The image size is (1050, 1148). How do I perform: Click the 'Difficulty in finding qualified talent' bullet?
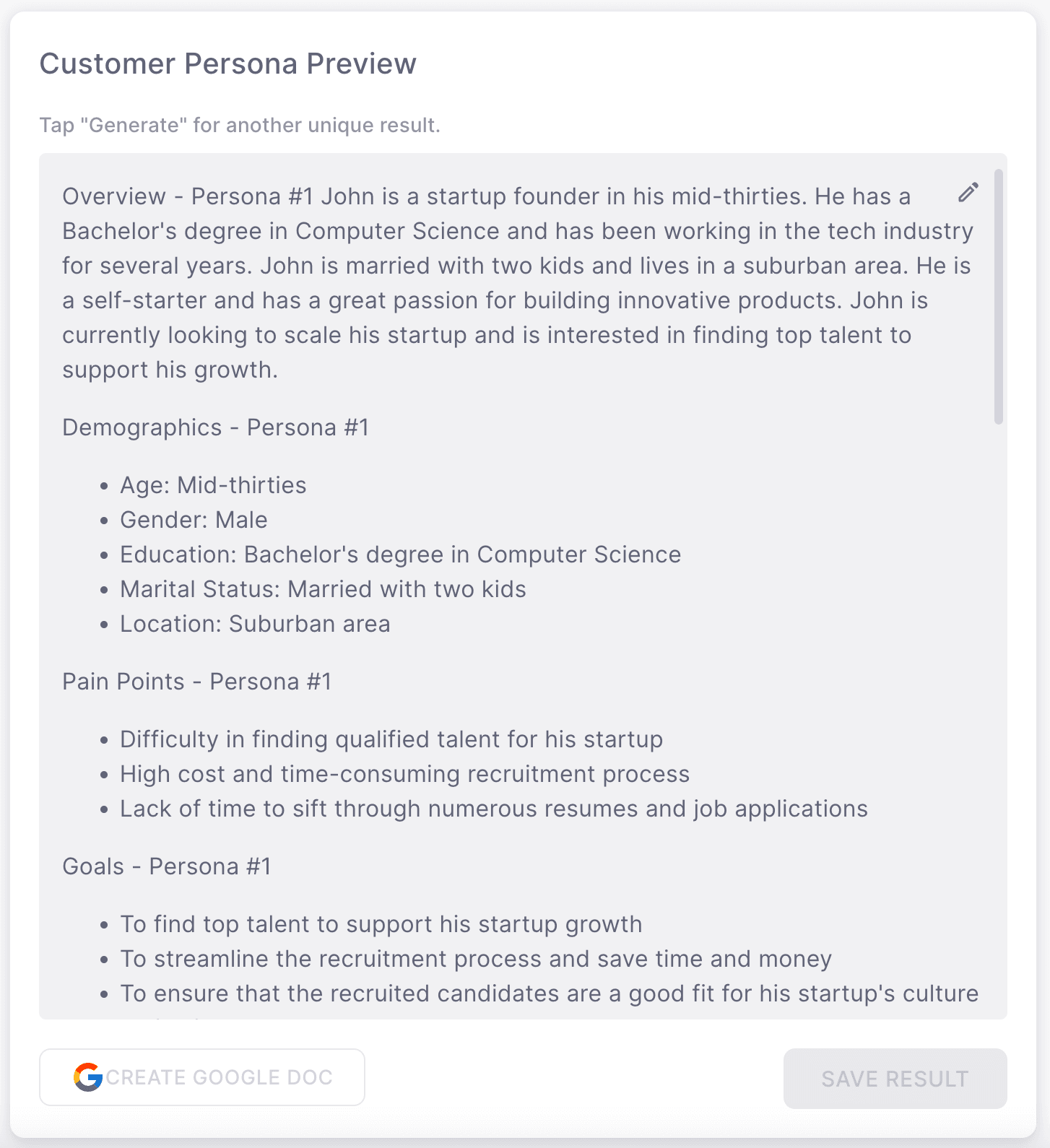click(x=391, y=739)
